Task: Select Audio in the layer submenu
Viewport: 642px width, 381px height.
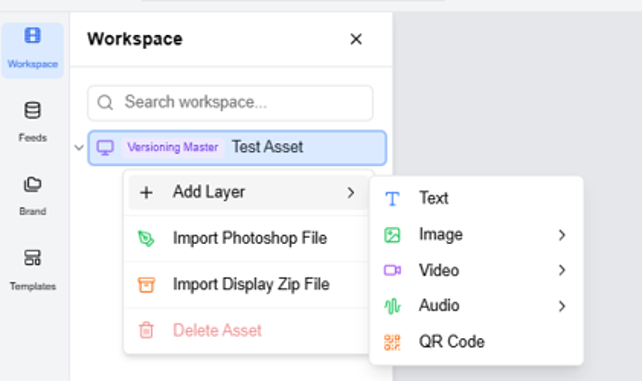Action: 476,306
